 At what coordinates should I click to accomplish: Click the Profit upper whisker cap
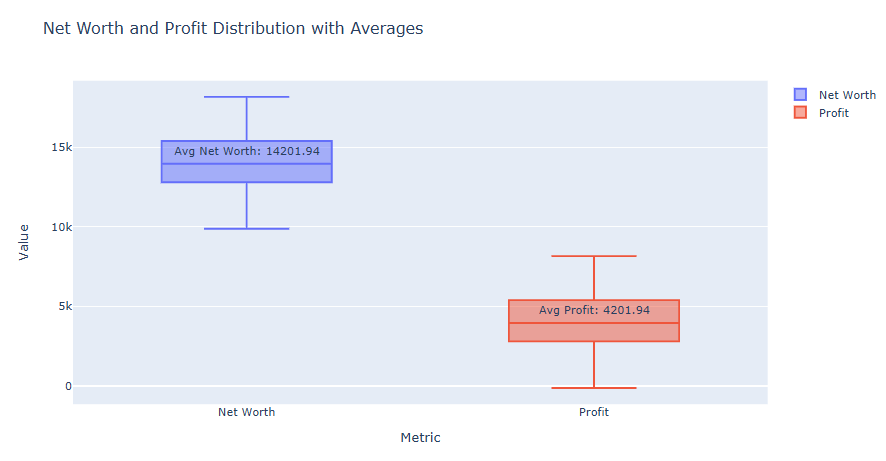pos(594,256)
